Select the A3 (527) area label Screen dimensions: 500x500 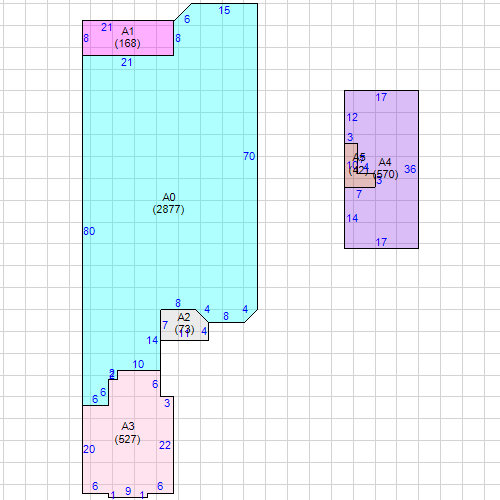coord(127,433)
